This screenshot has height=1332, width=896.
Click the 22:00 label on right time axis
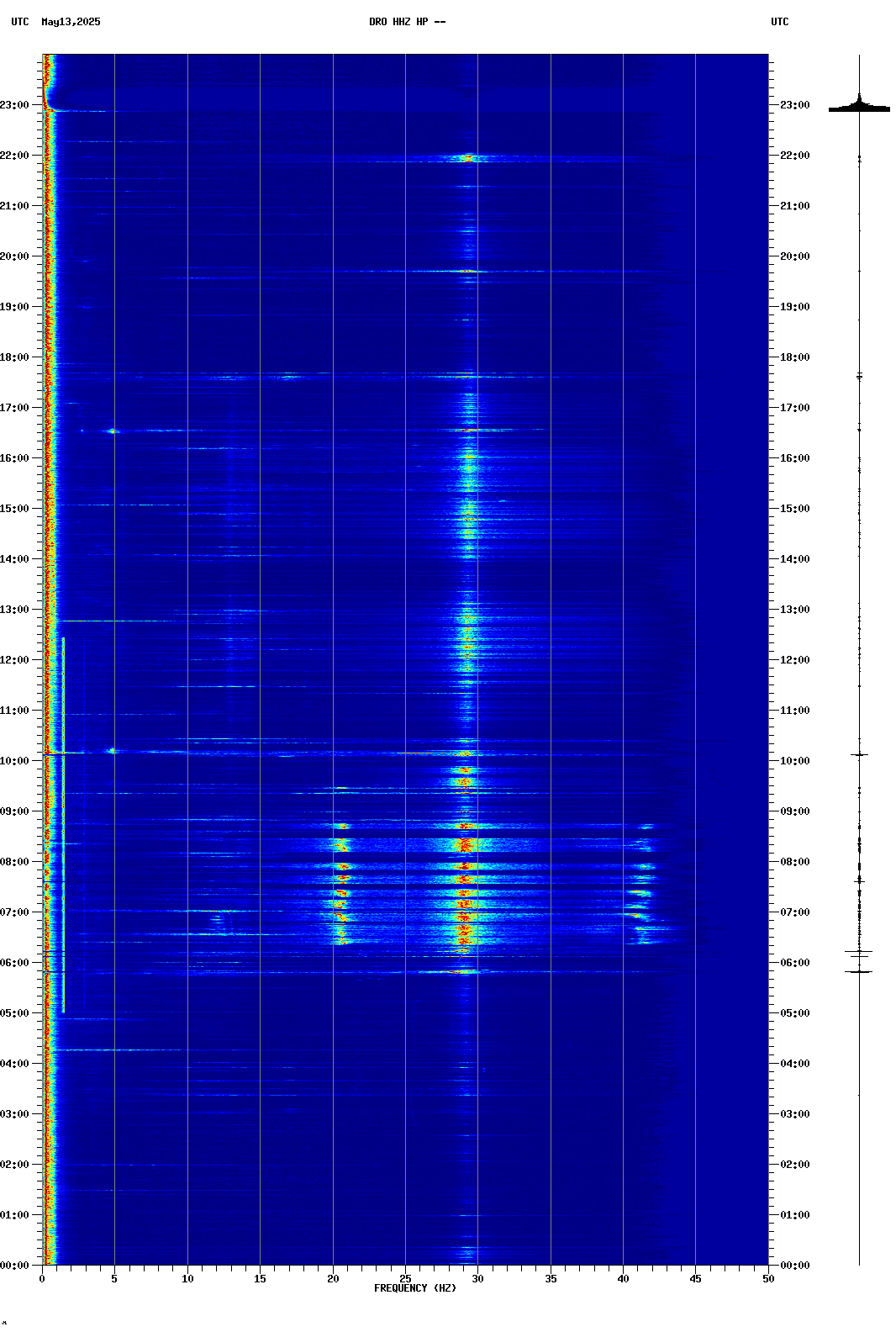[x=795, y=156]
